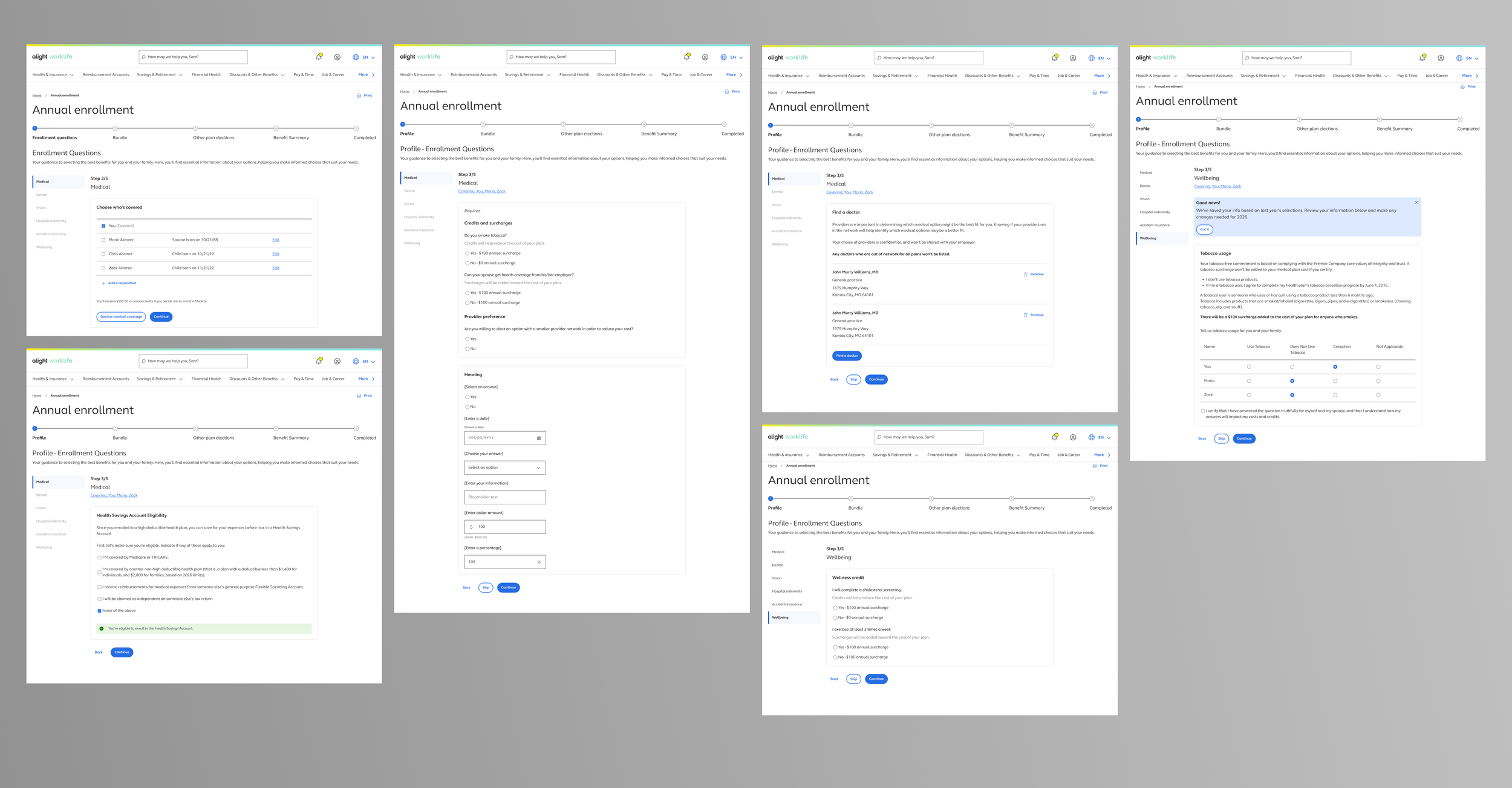Image resolution: width=1512 pixels, height=788 pixels.
Task: Click the Placeholder text input field
Action: pyautogui.click(x=504, y=497)
